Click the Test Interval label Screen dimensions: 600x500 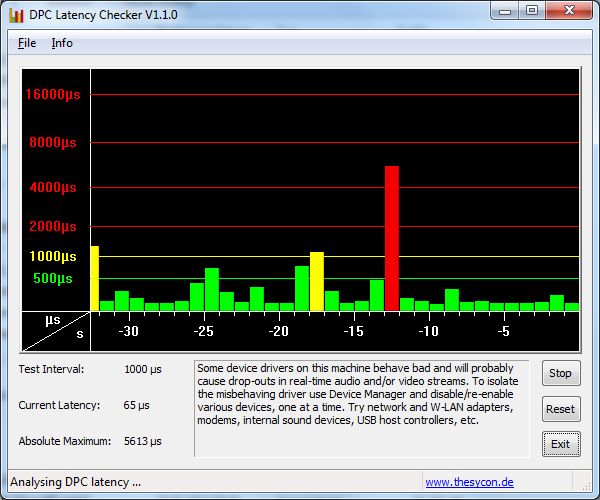pos(51,370)
